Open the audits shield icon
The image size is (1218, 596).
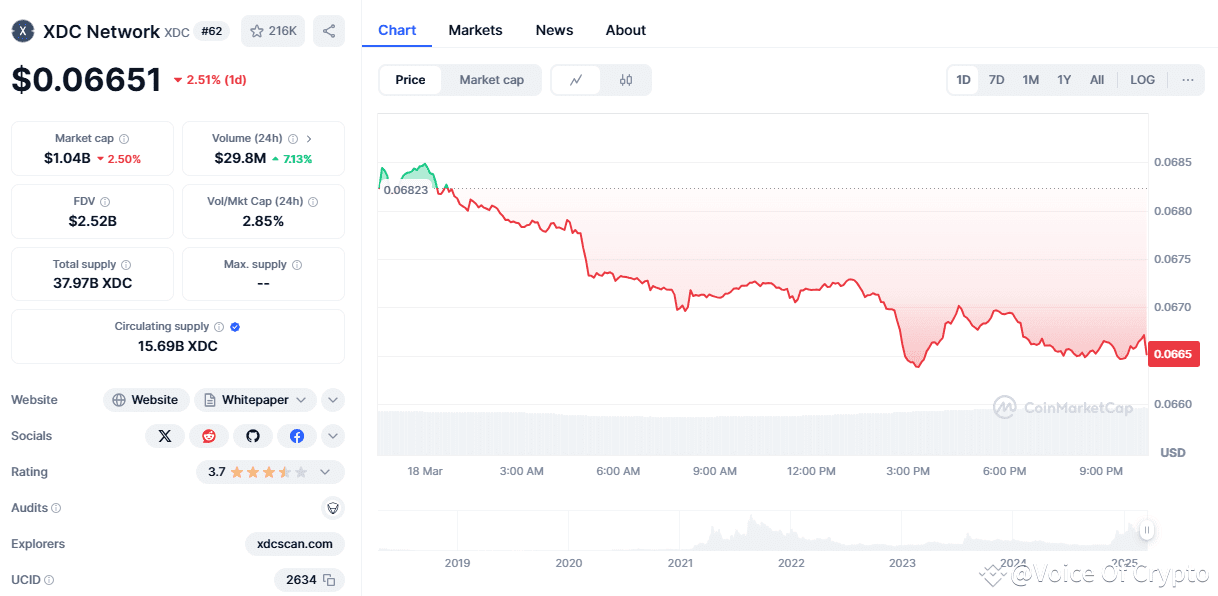click(333, 508)
